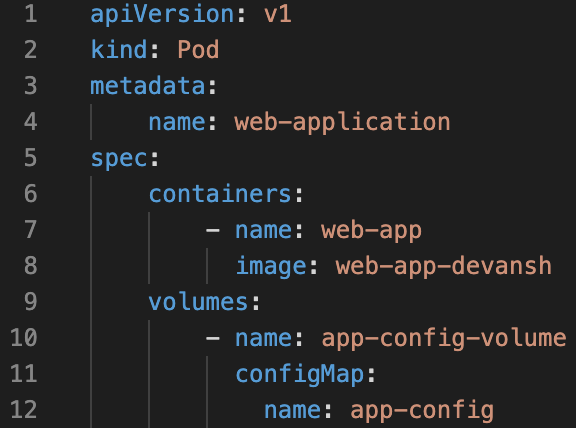The height and width of the screenshot is (428, 576).
Task: Click the apiVersion key on line 1
Action: click(162, 15)
